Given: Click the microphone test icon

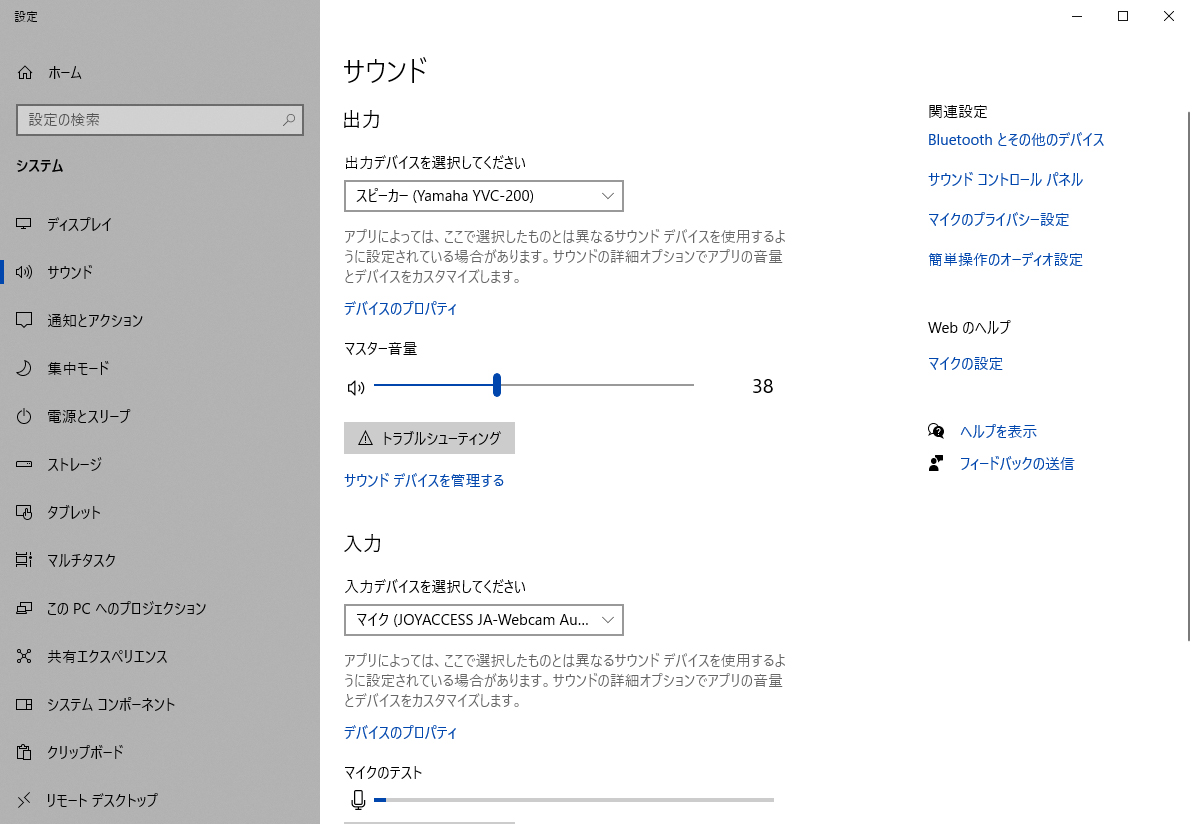Looking at the screenshot, I should 358,800.
